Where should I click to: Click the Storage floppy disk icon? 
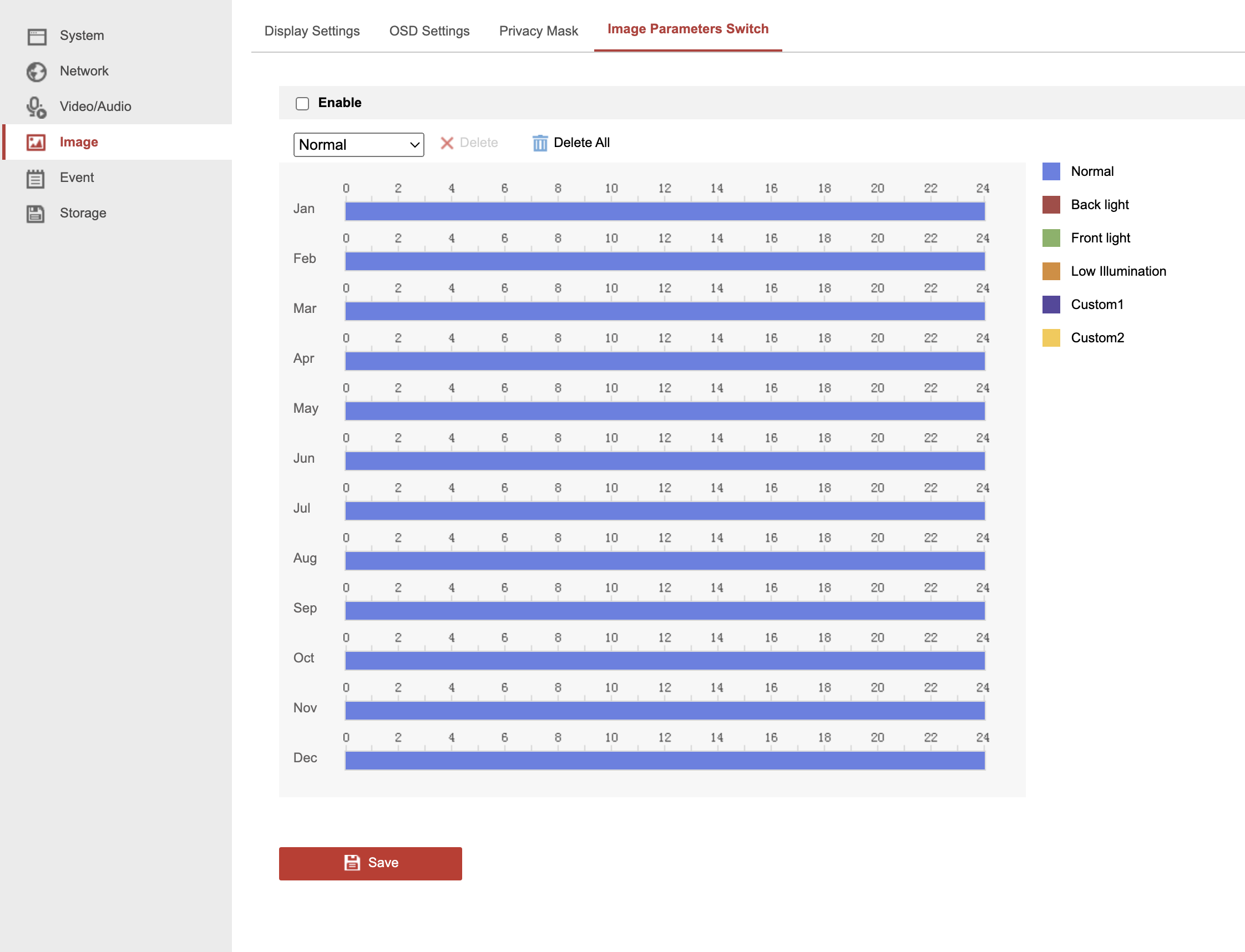[x=36, y=214]
